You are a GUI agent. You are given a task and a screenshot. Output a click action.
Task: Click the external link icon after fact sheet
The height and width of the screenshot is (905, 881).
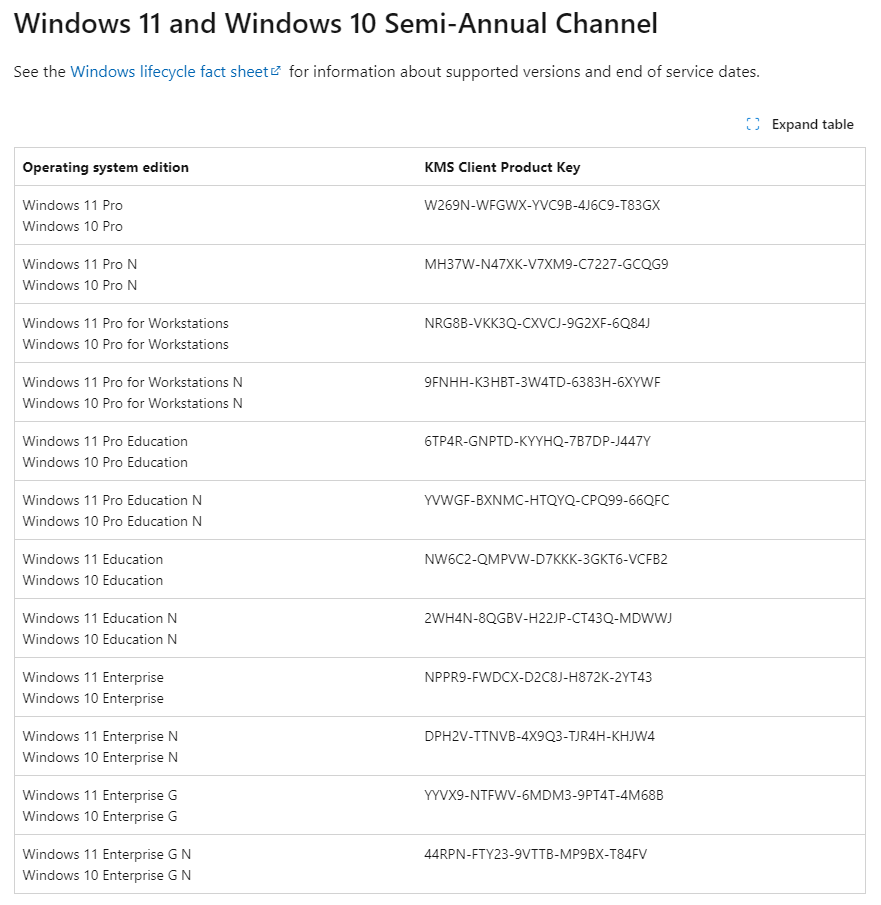point(276,70)
